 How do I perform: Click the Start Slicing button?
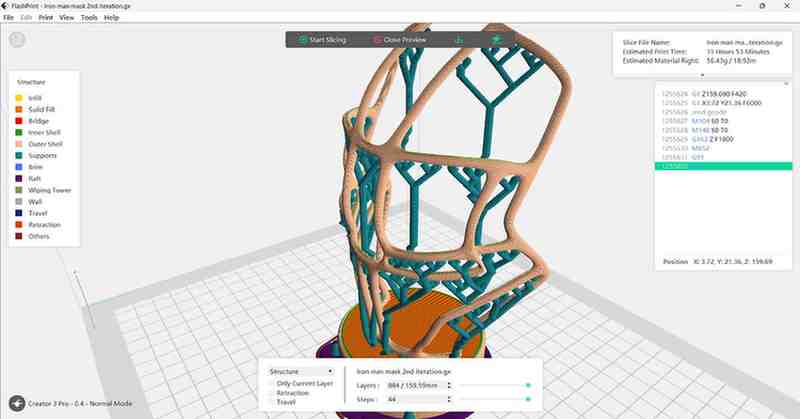(322, 40)
